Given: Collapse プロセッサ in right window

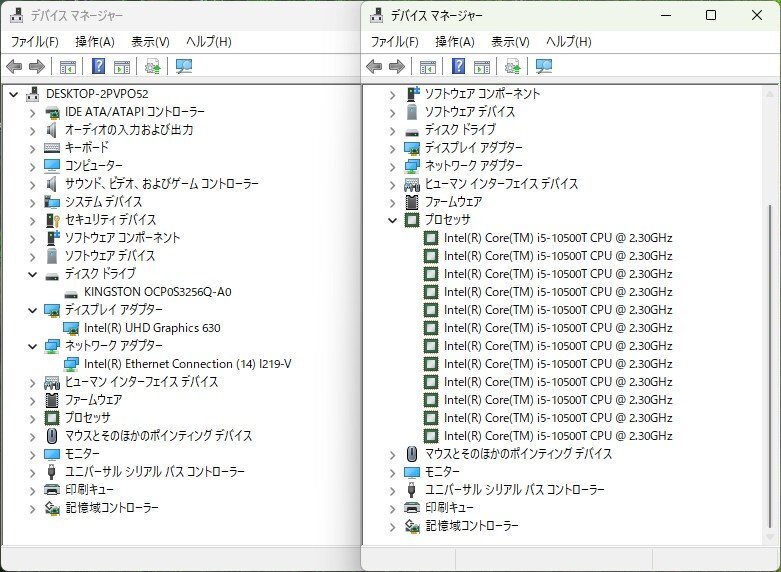Looking at the screenshot, I should 392,220.
